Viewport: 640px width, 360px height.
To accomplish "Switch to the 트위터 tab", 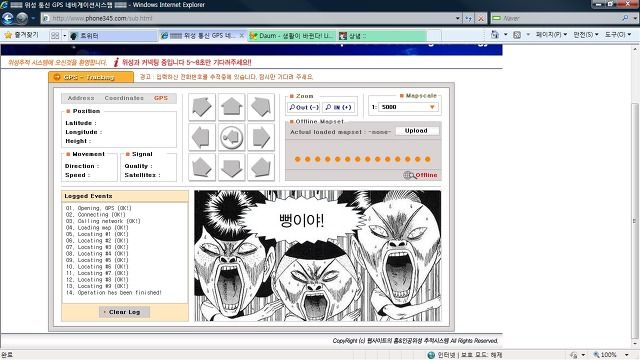I will [113, 36].
